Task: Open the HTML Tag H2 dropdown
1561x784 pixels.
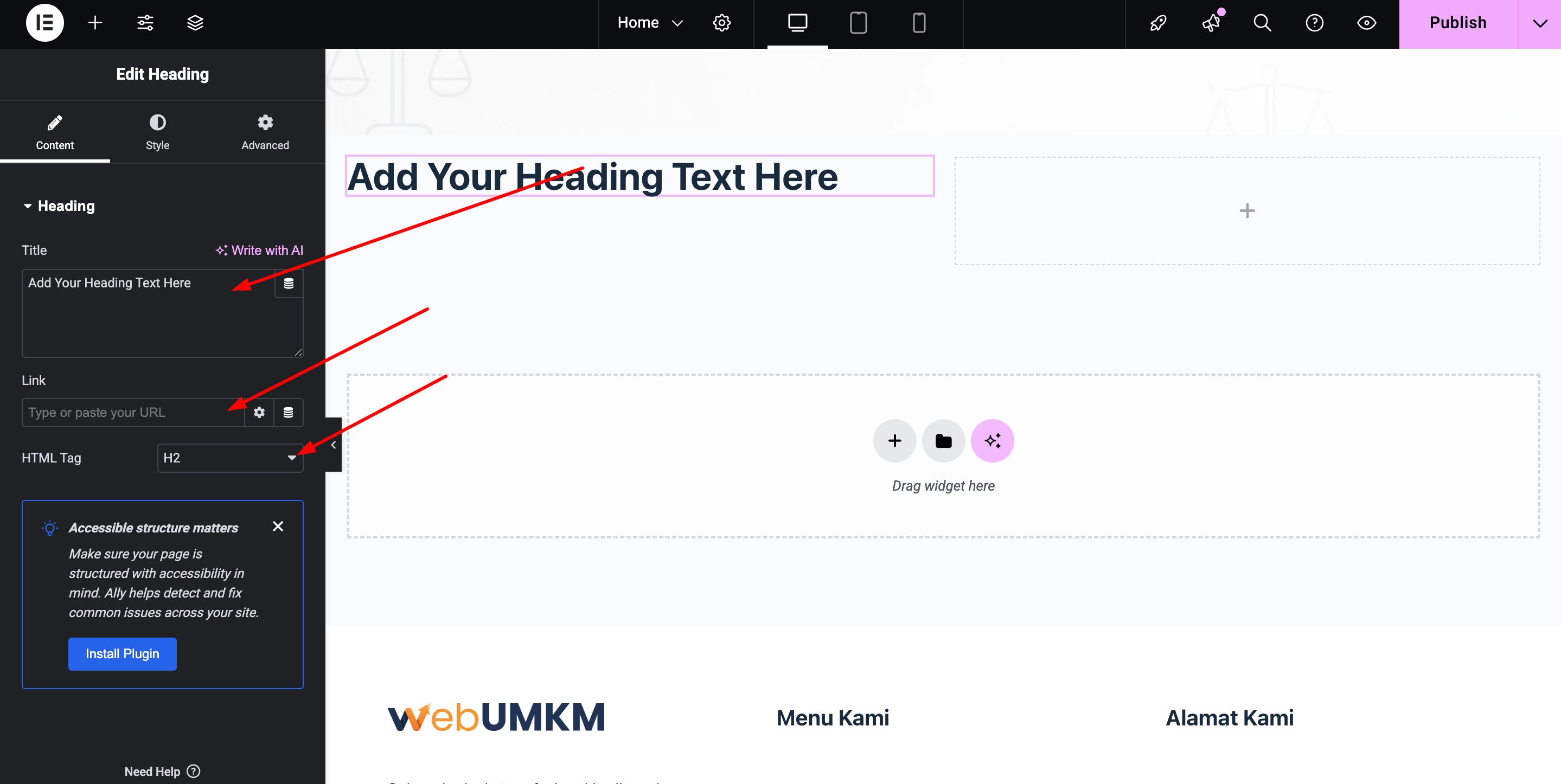Action: tap(229, 458)
